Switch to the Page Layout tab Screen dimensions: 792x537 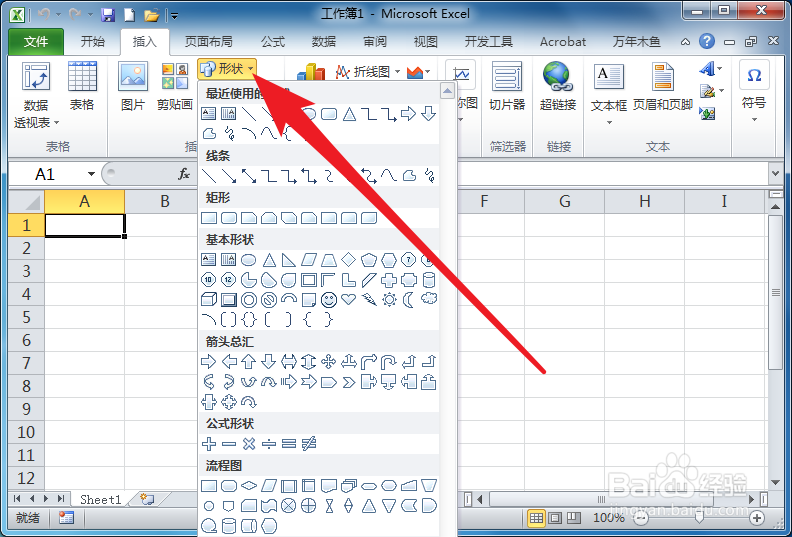[209, 41]
